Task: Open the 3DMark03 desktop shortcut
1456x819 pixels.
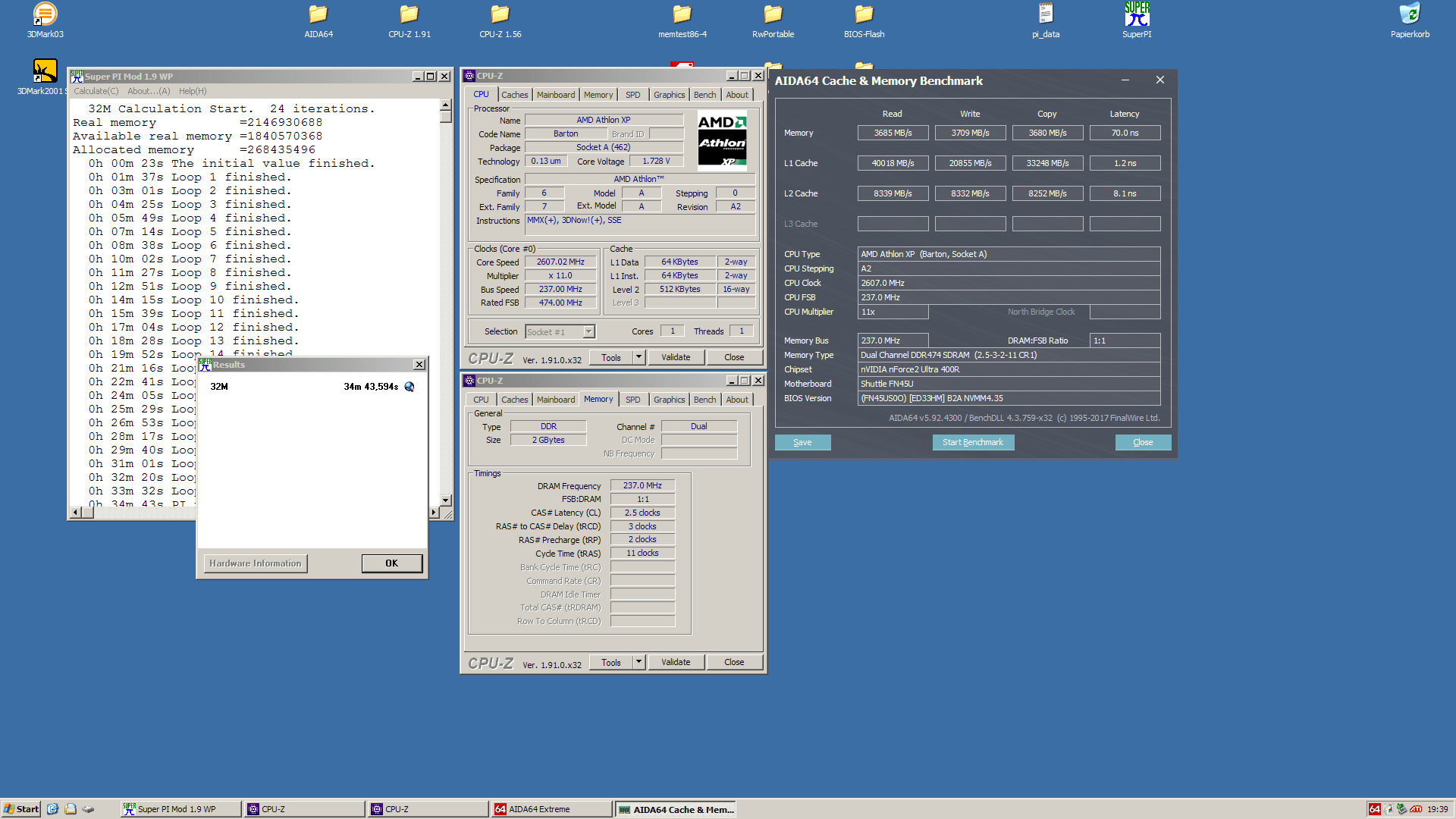Action: tap(45, 20)
